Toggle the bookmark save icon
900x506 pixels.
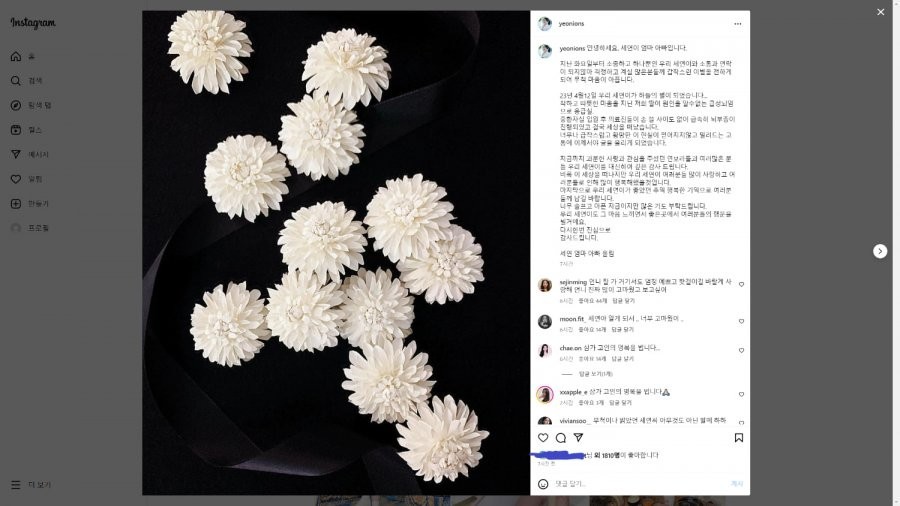[739, 438]
